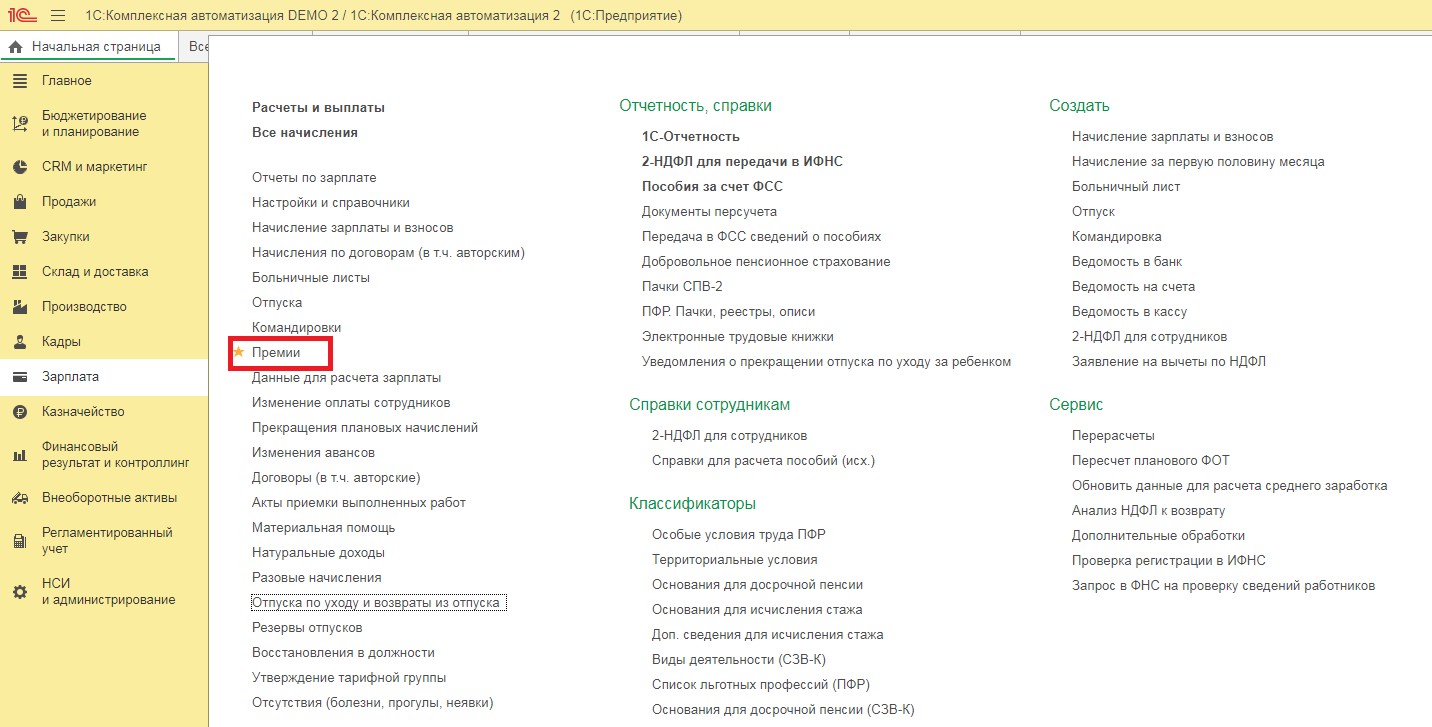Switch to the Начальная страница tab
Image resolution: width=1432 pixels, height=727 pixels.
(x=87, y=47)
